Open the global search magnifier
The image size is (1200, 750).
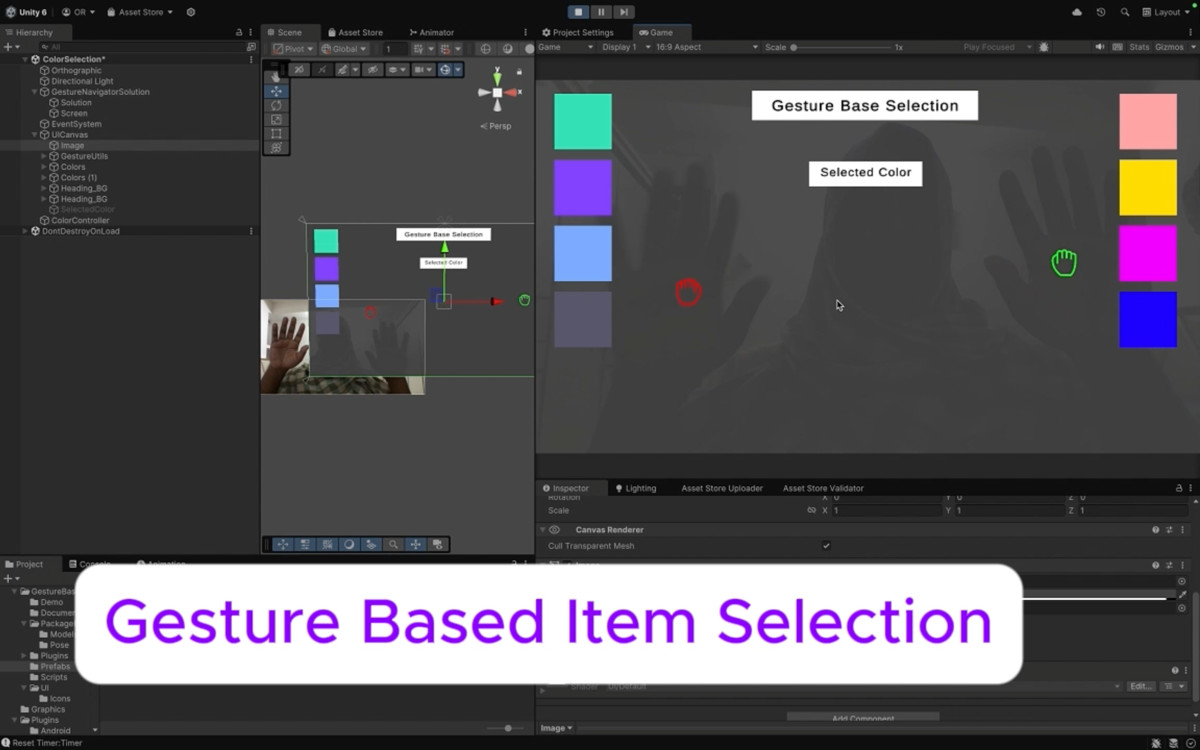coord(1125,12)
